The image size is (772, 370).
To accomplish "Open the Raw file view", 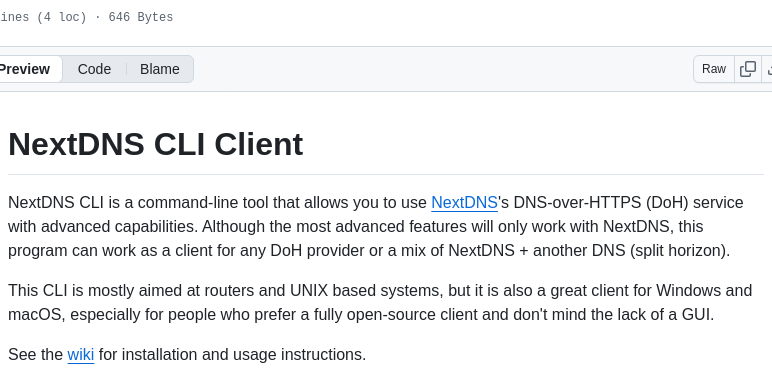I will pyautogui.click(x=714, y=69).
